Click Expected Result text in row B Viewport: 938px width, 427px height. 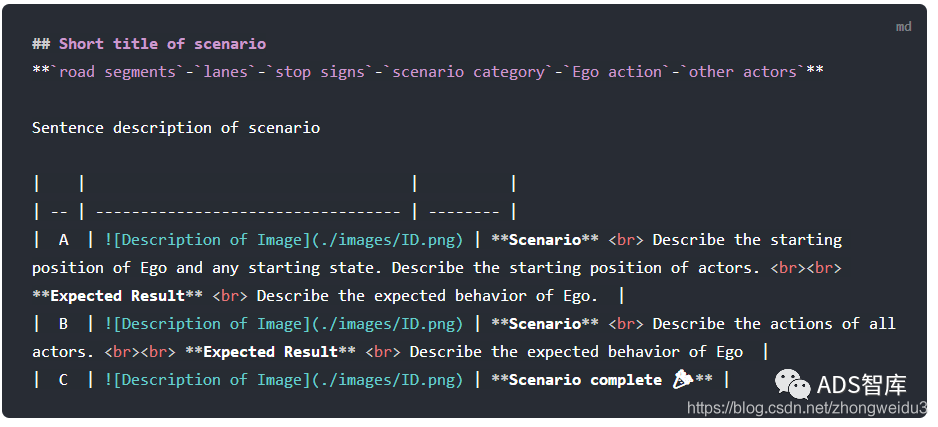click(270, 352)
